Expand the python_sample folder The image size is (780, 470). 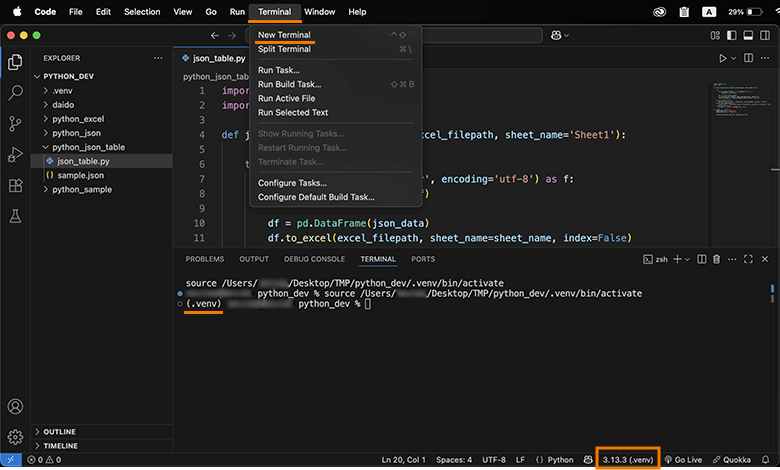pyautogui.click(x=46, y=189)
